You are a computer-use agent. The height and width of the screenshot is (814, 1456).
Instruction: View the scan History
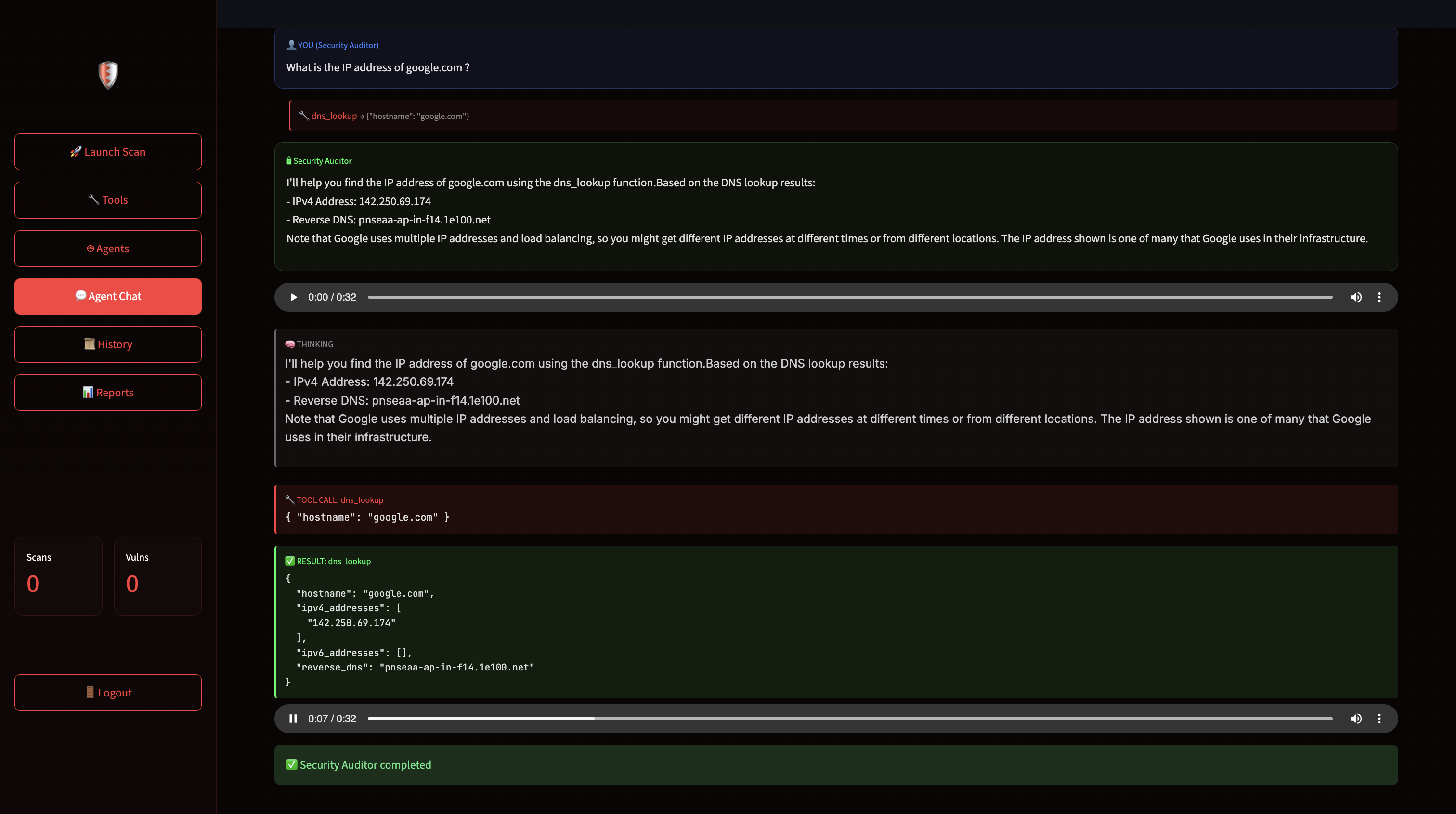108,344
